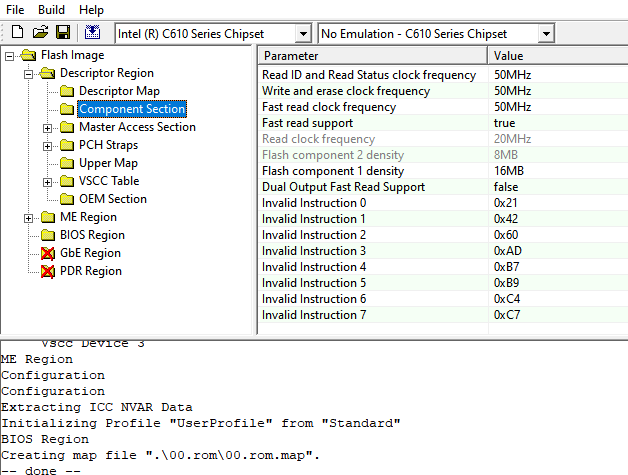Collapse the Descriptor Region node
628x475 pixels.
tap(29, 73)
